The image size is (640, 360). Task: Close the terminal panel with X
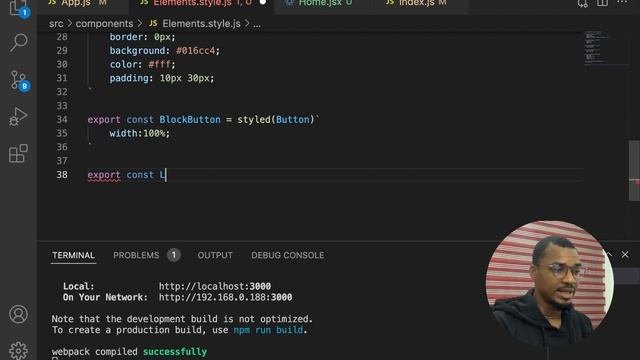625,255
